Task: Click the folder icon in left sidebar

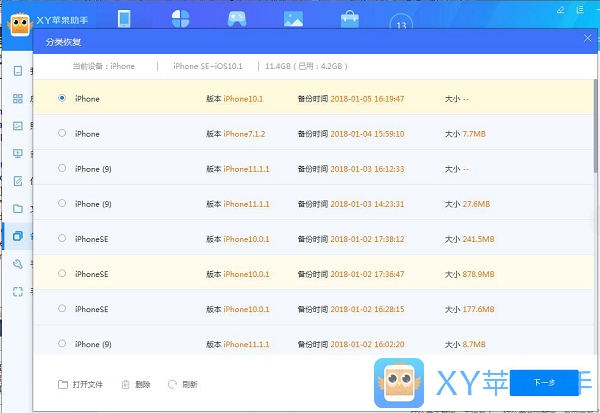Action: tap(18, 209)
